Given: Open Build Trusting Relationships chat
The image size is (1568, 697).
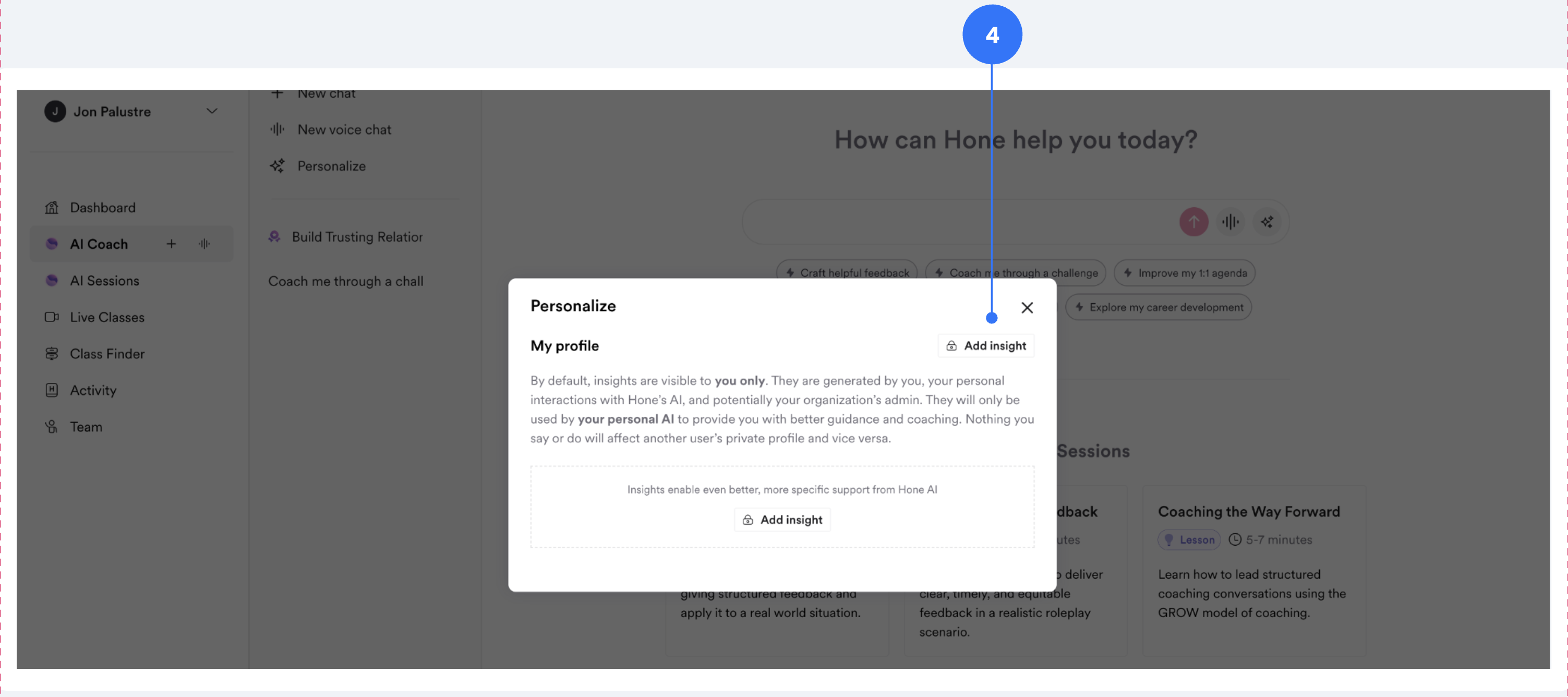Looking at the screenshot, I should 357,237.
